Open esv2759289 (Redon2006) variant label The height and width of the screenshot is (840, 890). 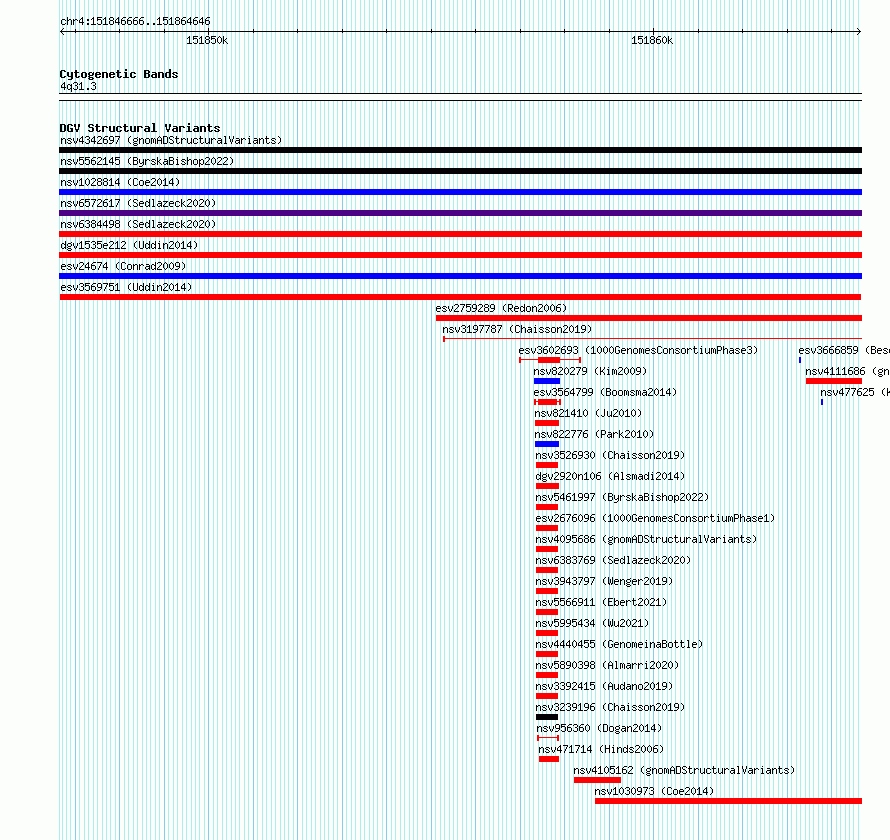(501, 308)
